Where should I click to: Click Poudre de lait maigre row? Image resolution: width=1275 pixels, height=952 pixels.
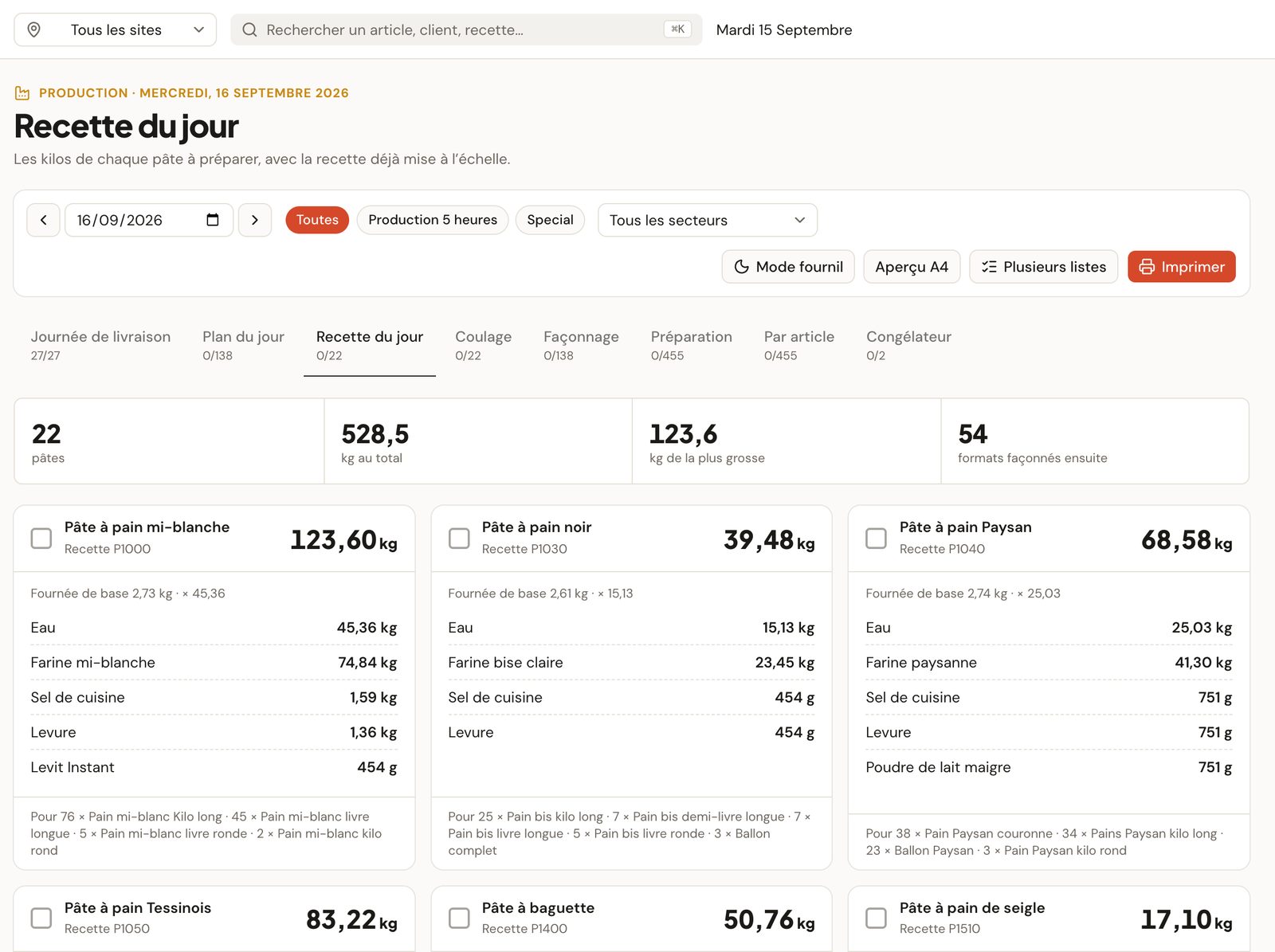coord(1049,767)
